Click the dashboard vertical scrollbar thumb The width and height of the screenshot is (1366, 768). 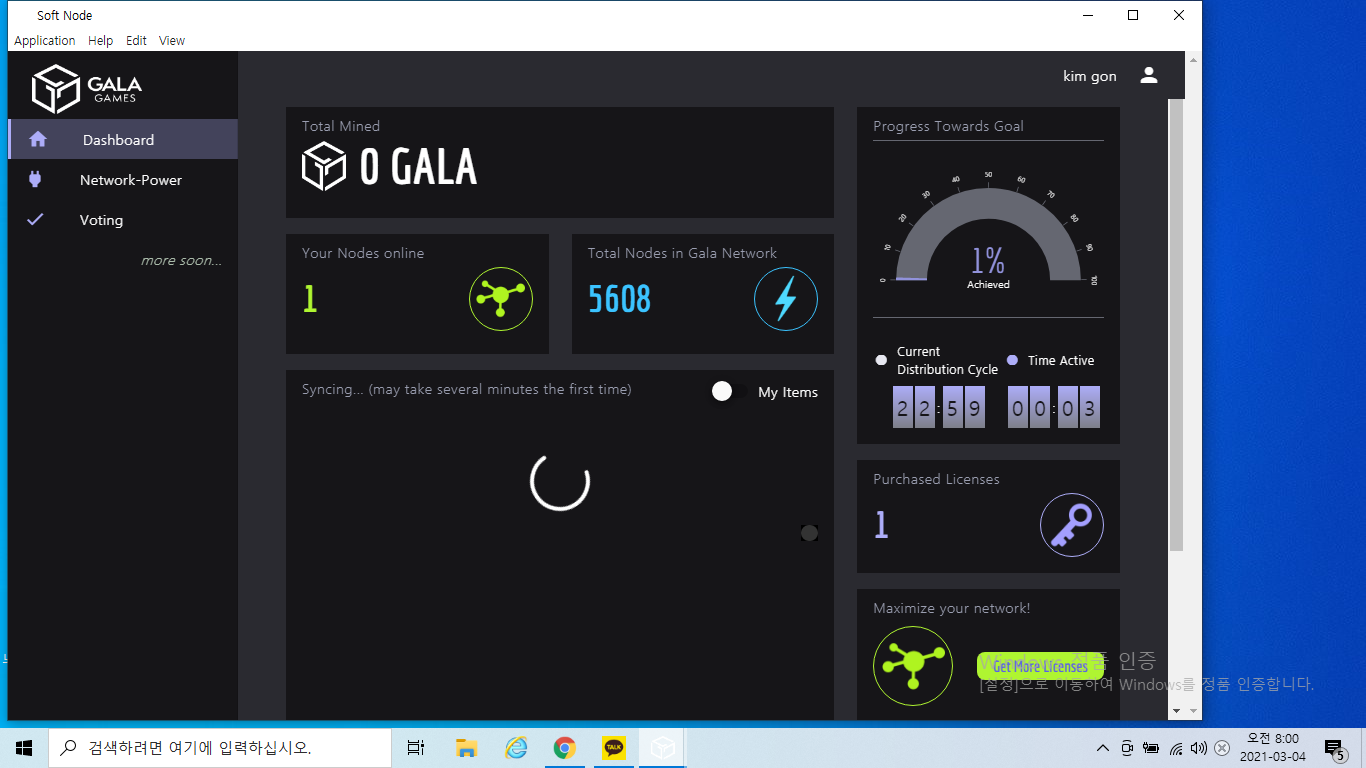1176,325
